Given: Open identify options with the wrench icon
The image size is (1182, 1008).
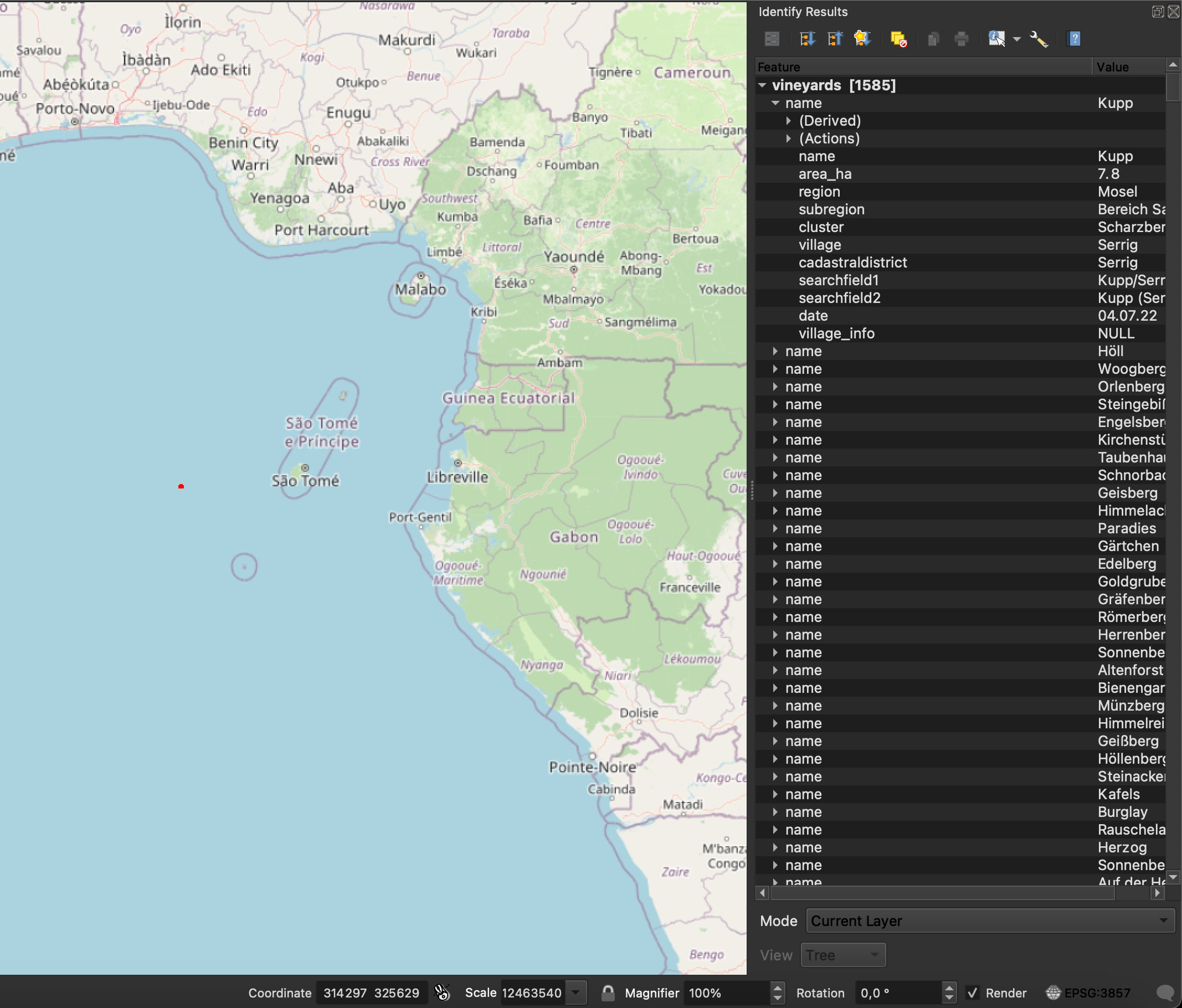Looking at the screenshot, I should (1040, 38).
